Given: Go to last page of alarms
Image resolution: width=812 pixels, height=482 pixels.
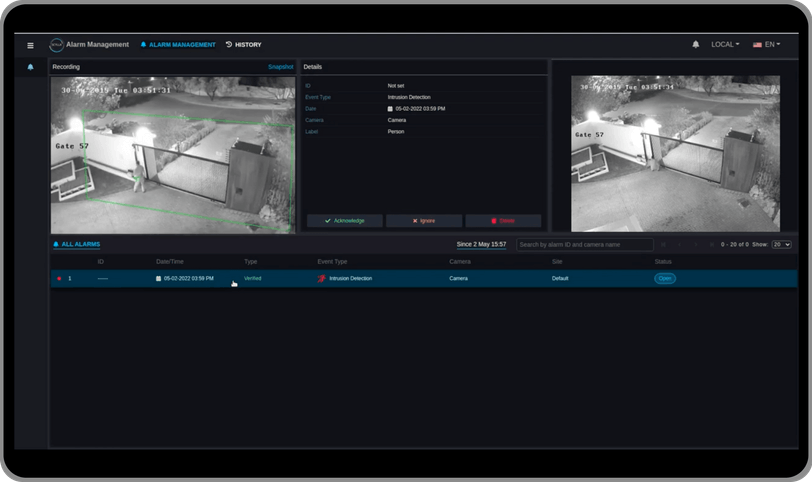Looking at the screenshot, I should pyautogui.click(x=712, y=244).
